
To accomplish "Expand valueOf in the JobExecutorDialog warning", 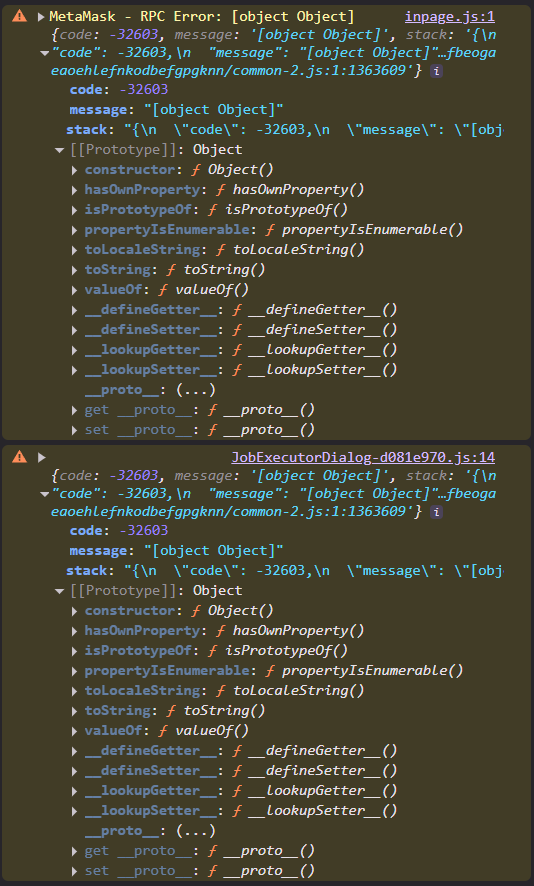I will click(x=75, y=731).
